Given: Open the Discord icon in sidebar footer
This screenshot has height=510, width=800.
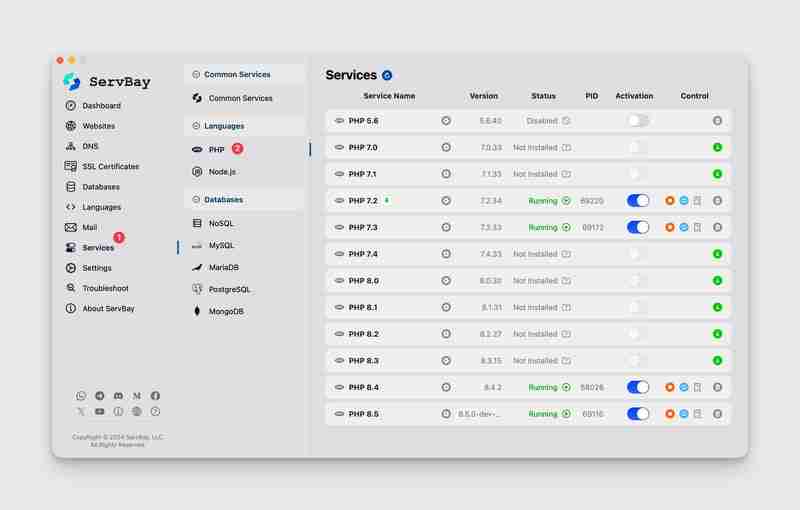Looking at the screenshot, I should point(118,396).
